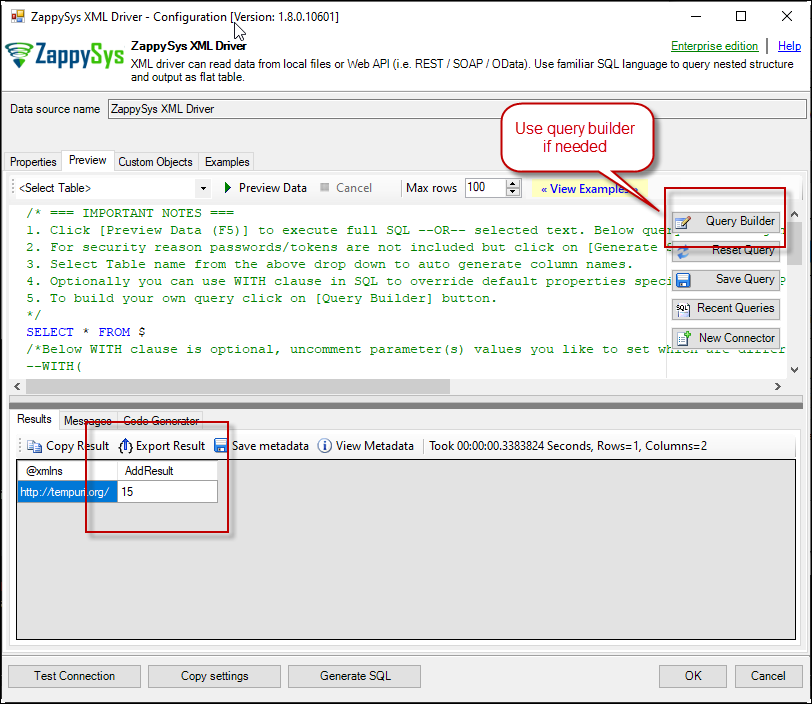Select the Preview tab
Viewport: 812px width, 704px height.
88,160
